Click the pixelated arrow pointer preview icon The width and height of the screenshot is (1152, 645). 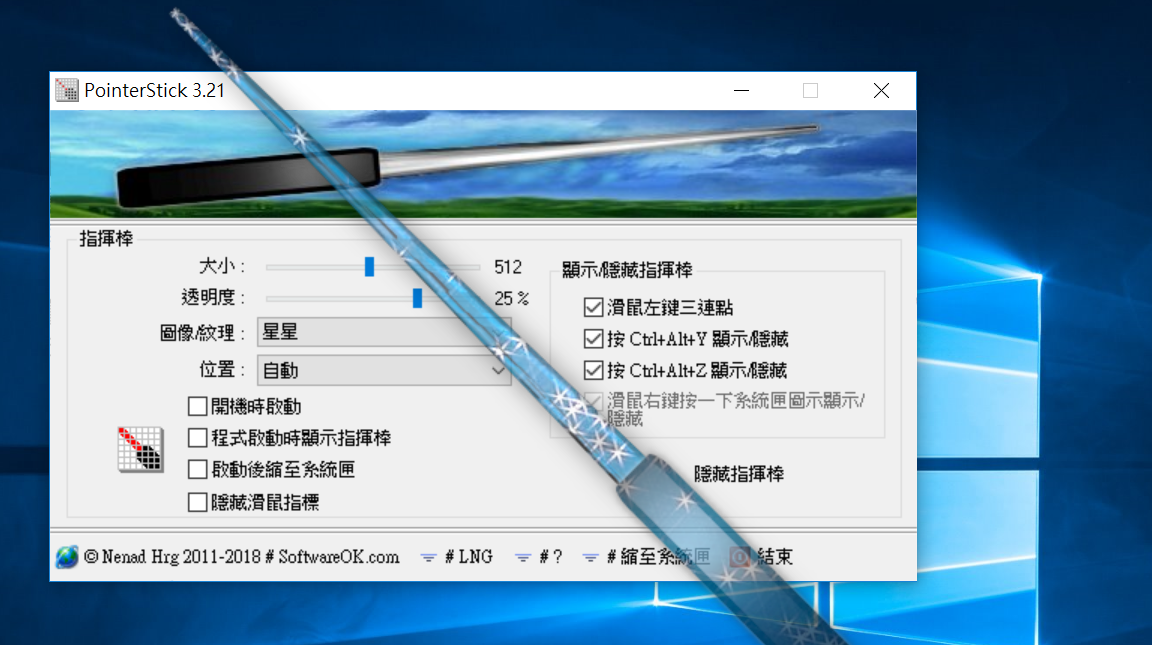point(138,452)
